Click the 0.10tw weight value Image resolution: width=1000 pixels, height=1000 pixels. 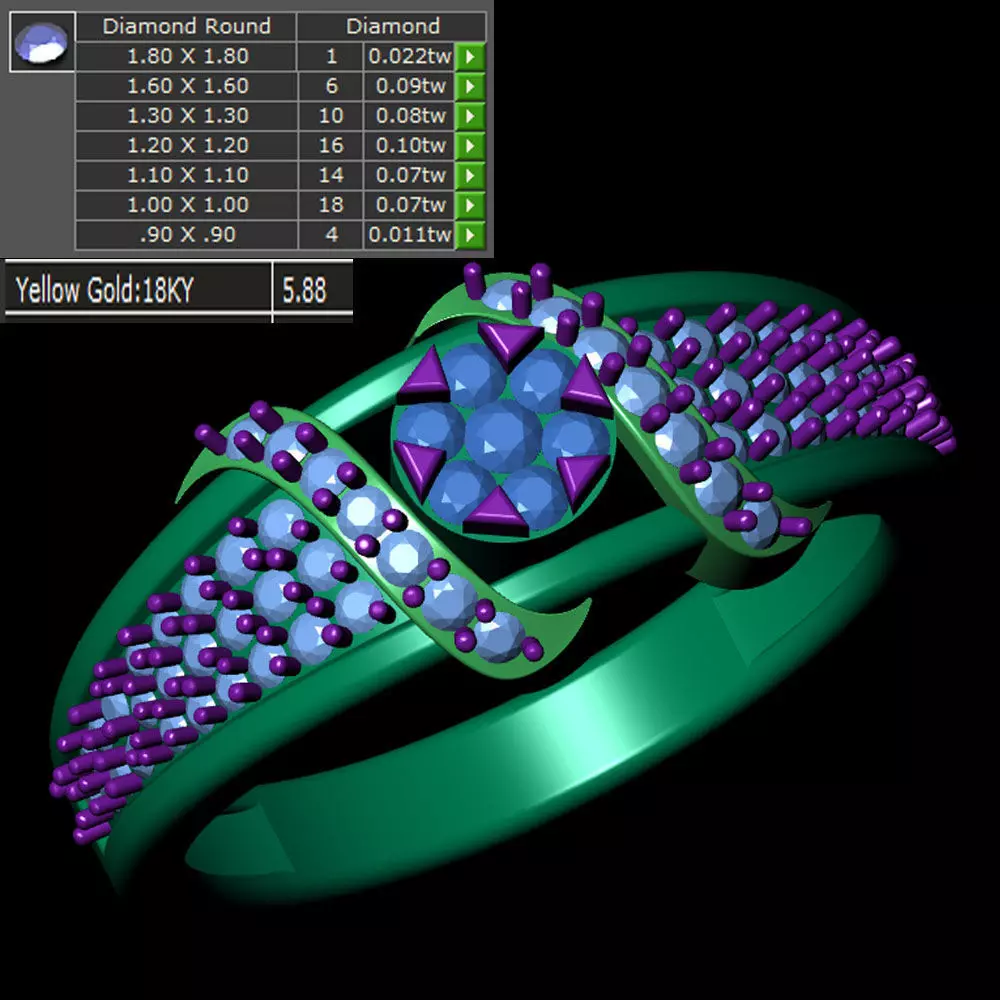(409, 145)
